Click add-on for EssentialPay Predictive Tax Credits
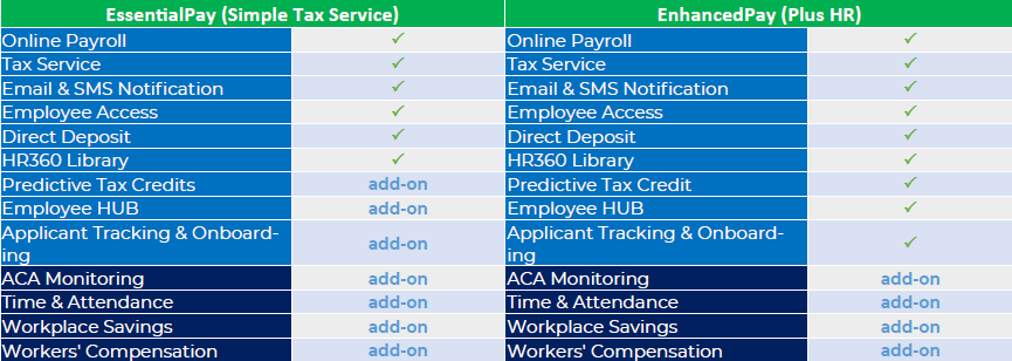1012x361 pixels. point(398,185)
